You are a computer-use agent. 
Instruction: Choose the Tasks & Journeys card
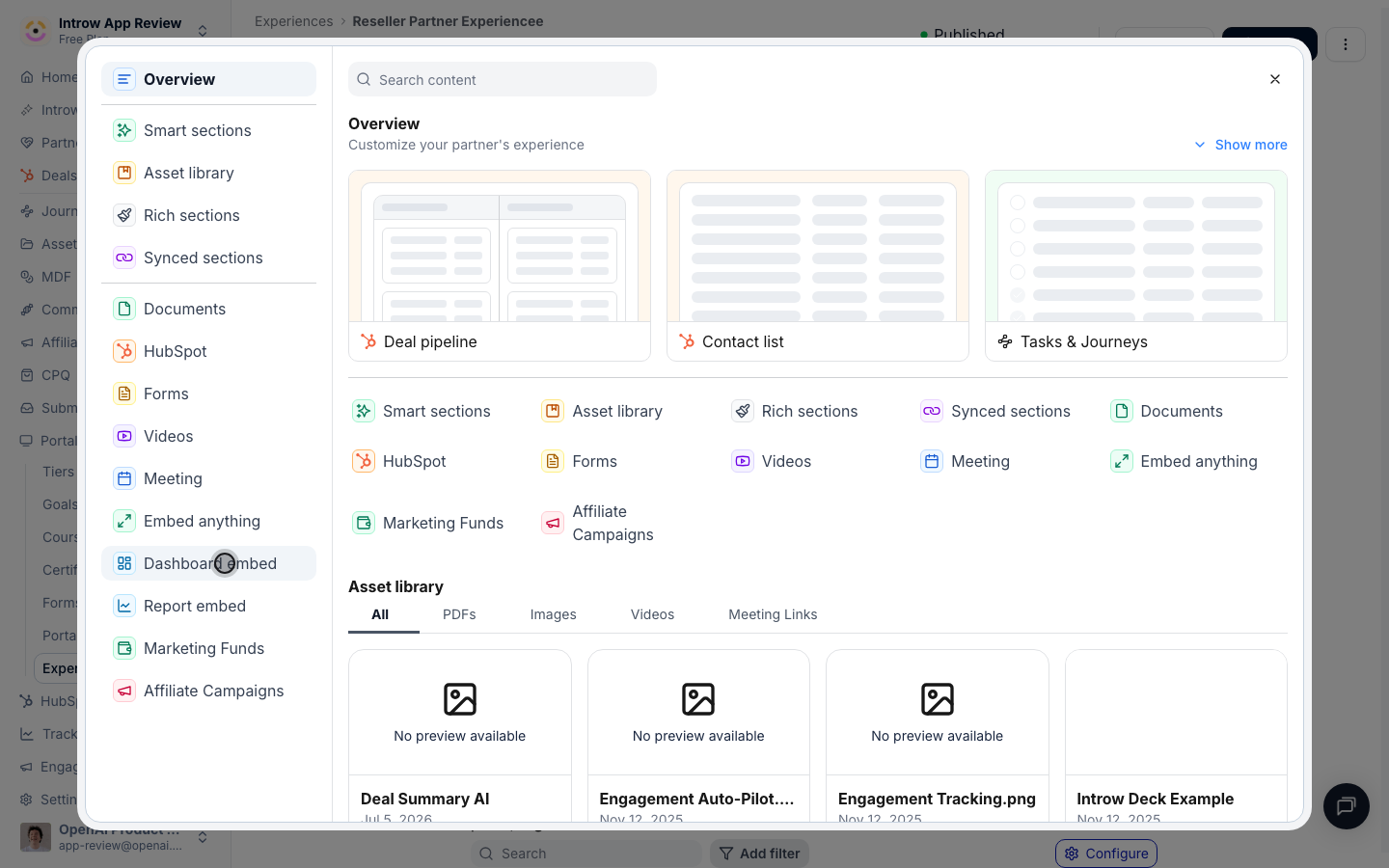point(1136,266)
